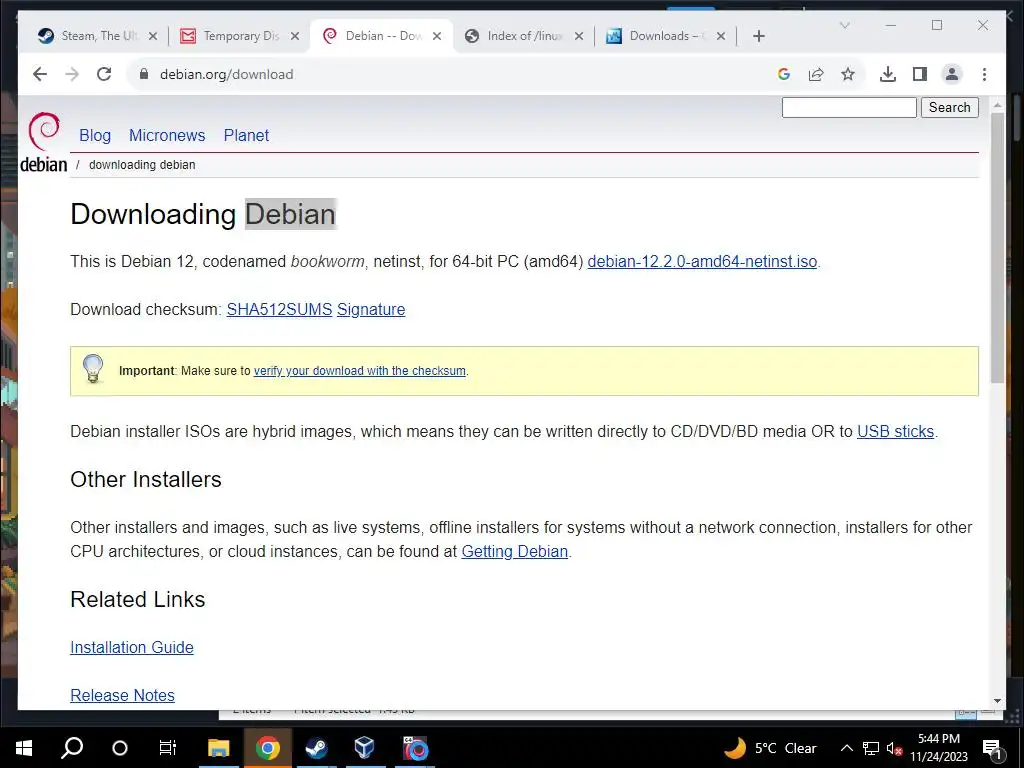Open the Signature link
The width and height of the screenshot is (1024, 768).
[x=371, y=309]
